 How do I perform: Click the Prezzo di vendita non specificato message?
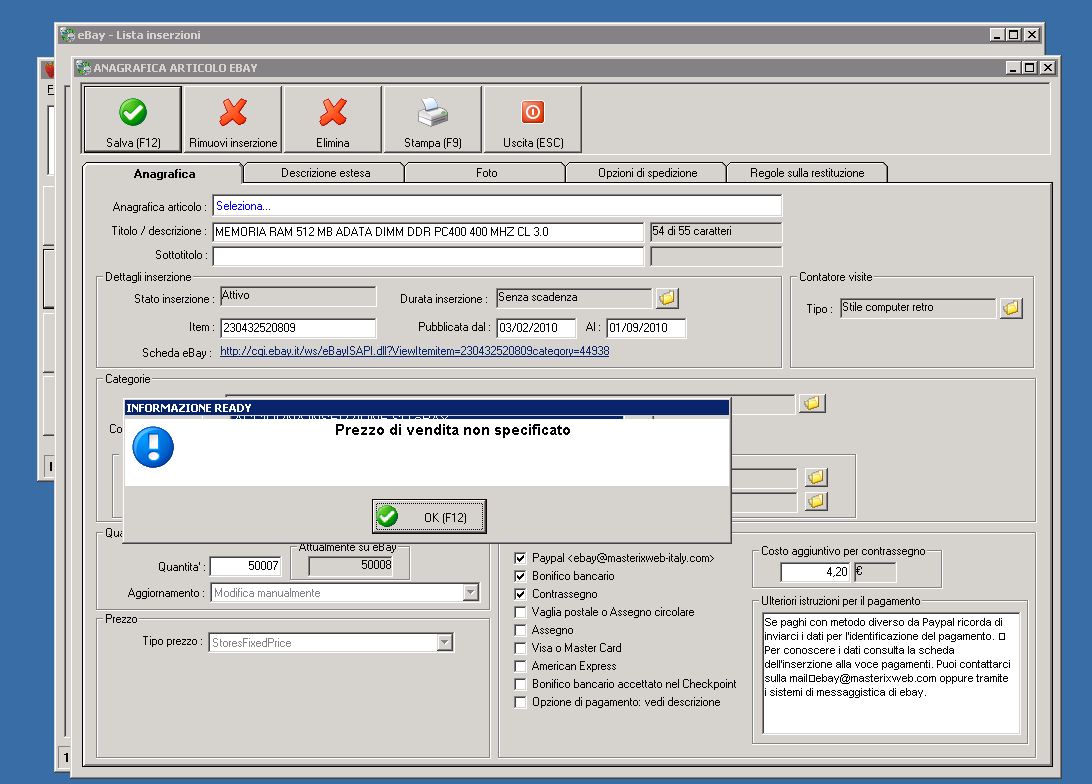[453, 430]
